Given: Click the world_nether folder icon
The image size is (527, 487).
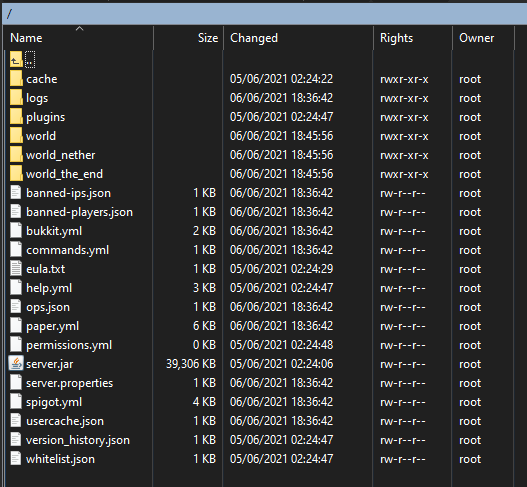Looking at the screenshot, I should [16, 155].
